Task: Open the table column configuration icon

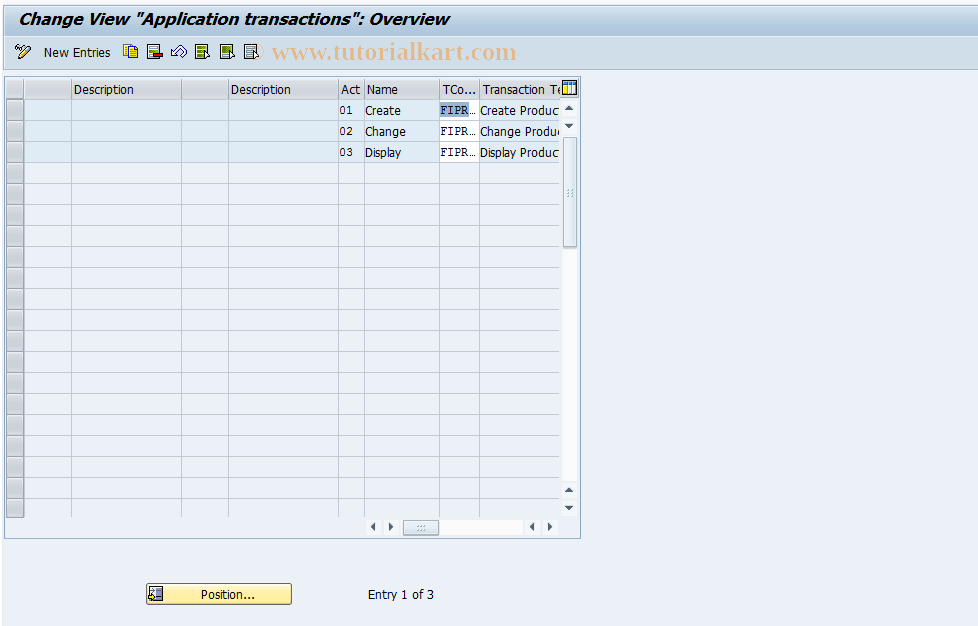Action: click(568, 88)
